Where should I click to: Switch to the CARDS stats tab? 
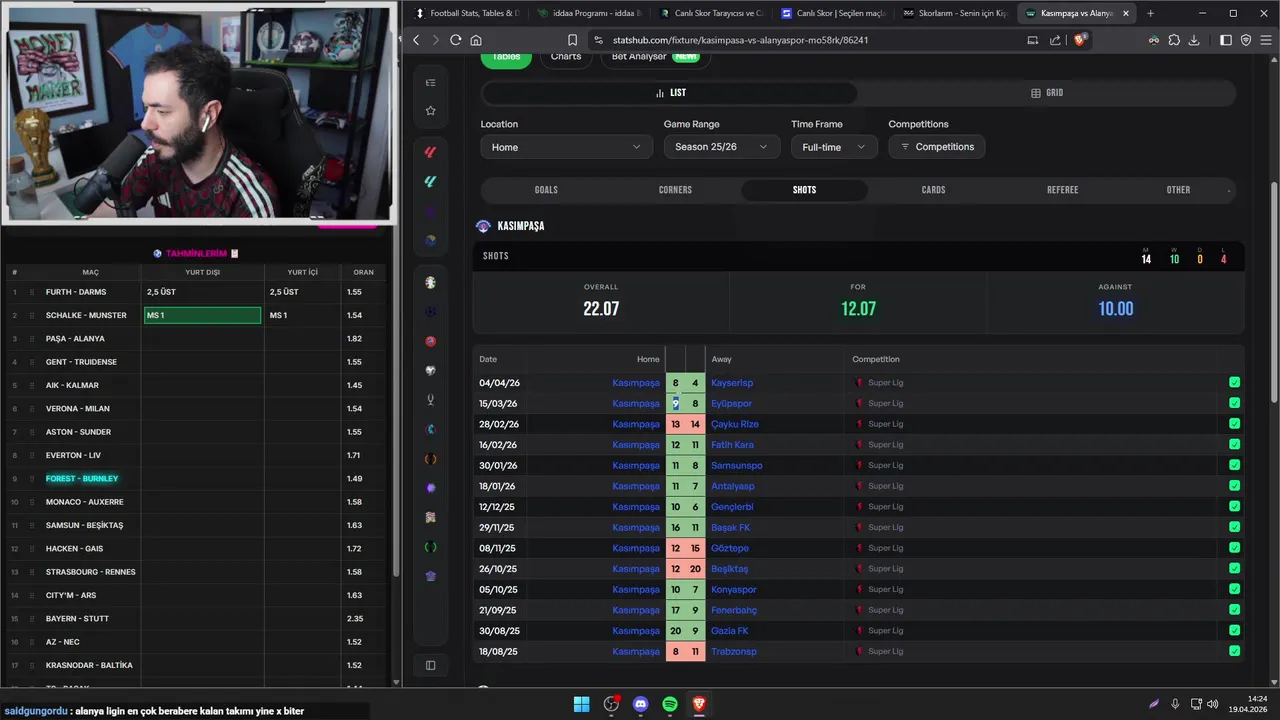click(933, 190)
